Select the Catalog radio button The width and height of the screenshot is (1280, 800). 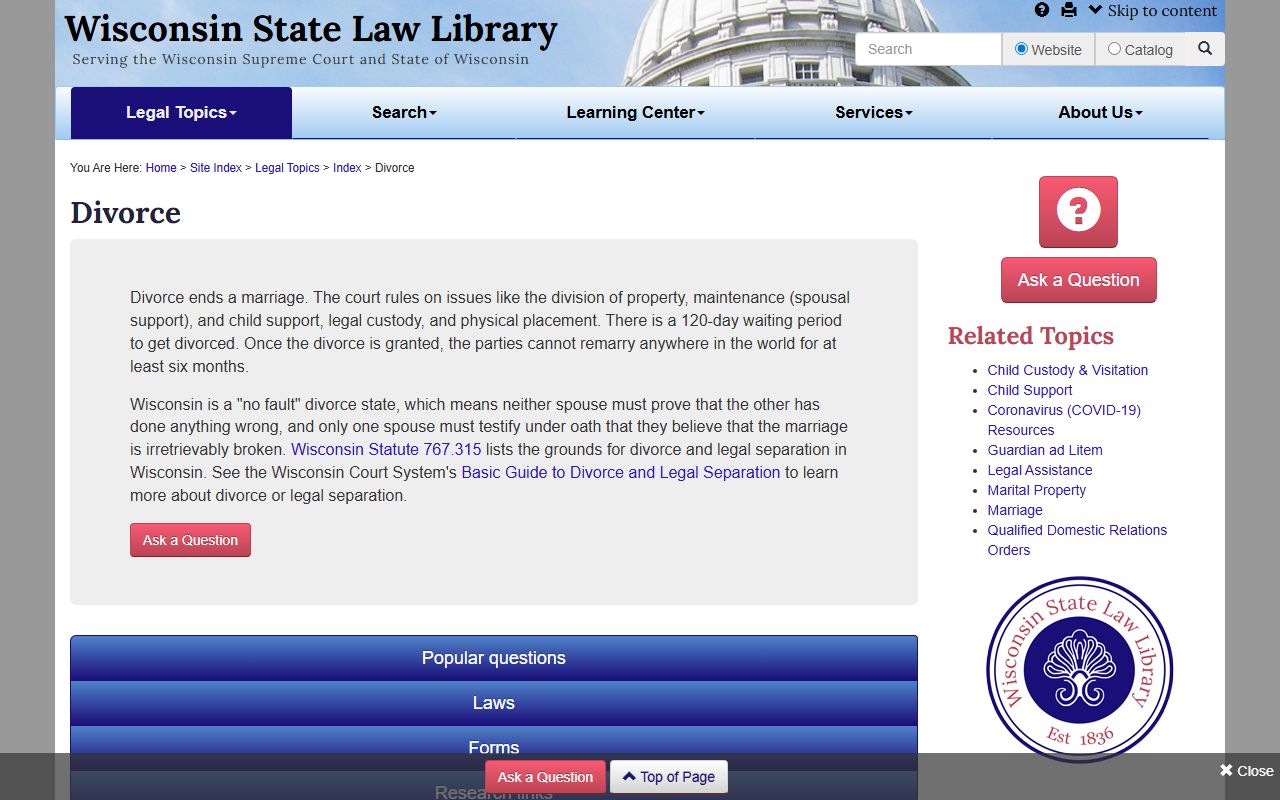pyautogui.click(x=1114, y=48)
